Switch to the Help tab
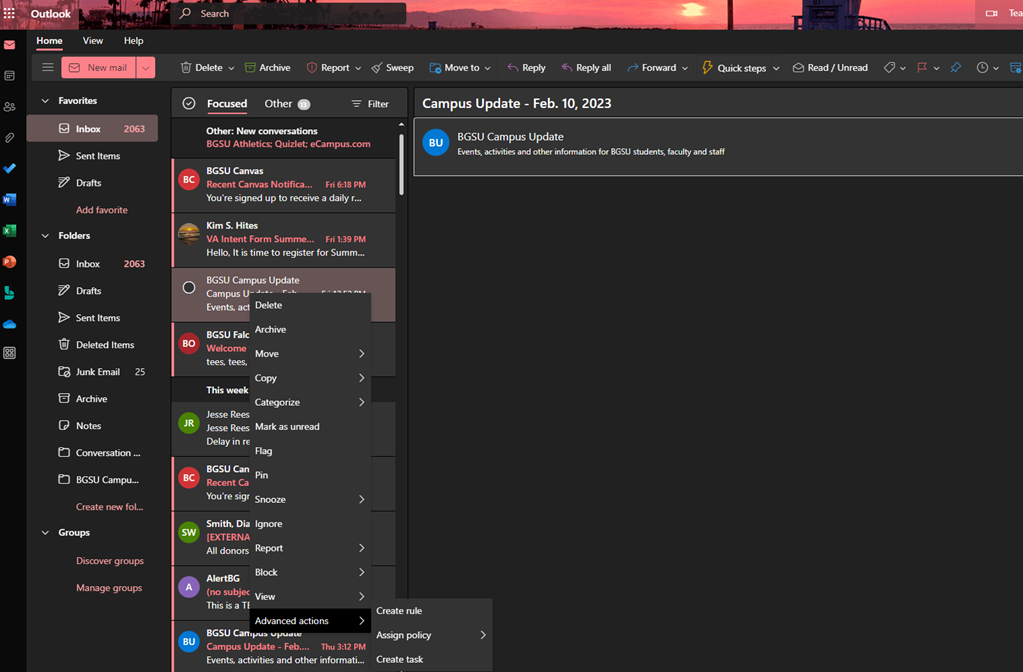 coord(133,40)
